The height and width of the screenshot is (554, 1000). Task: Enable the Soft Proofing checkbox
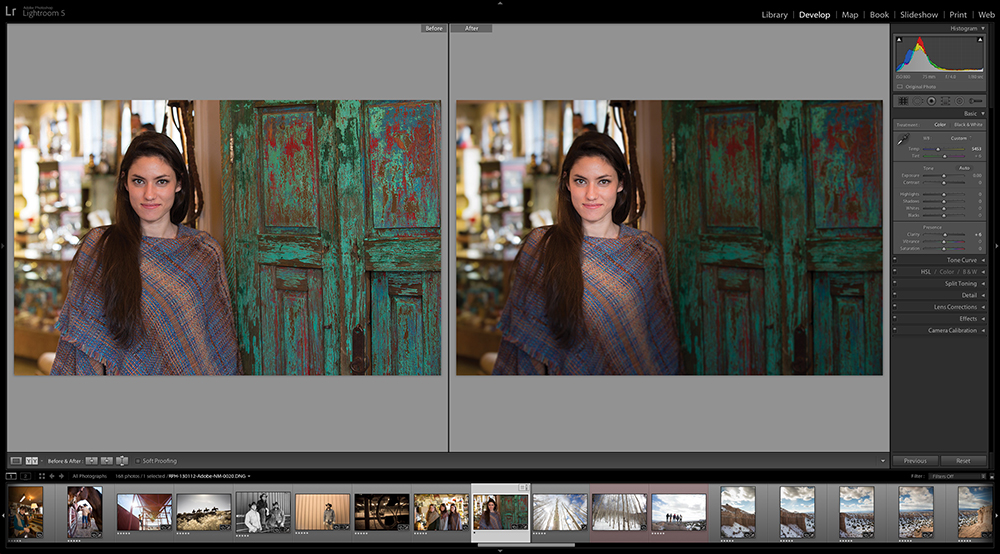point(137,460)
